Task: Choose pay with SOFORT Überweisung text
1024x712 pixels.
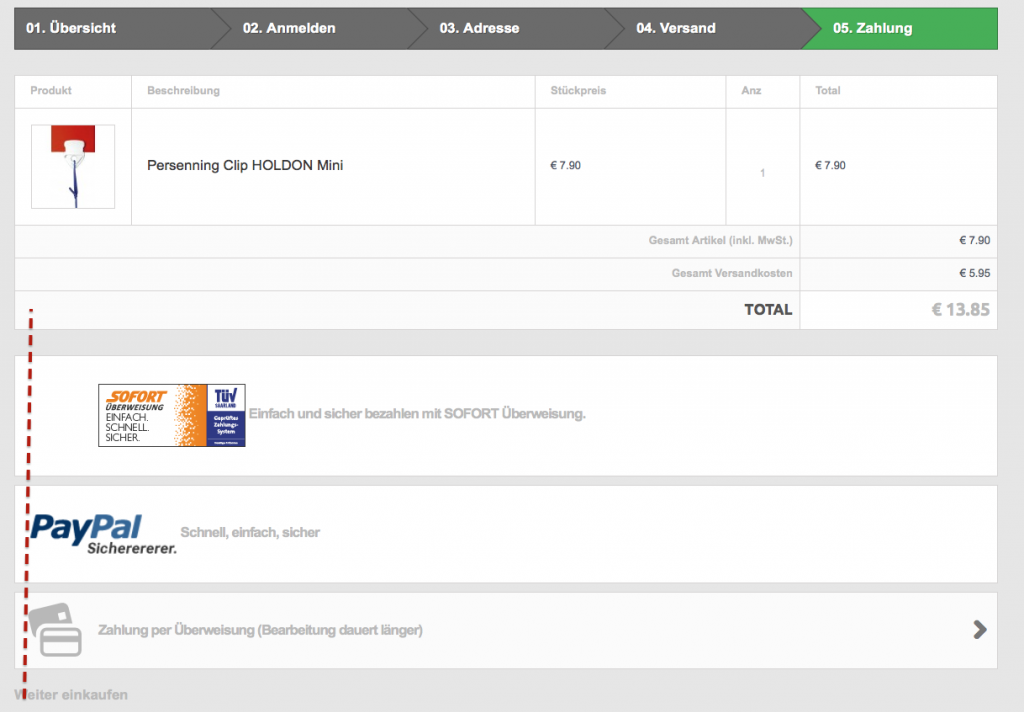Action: coord(417,413)
